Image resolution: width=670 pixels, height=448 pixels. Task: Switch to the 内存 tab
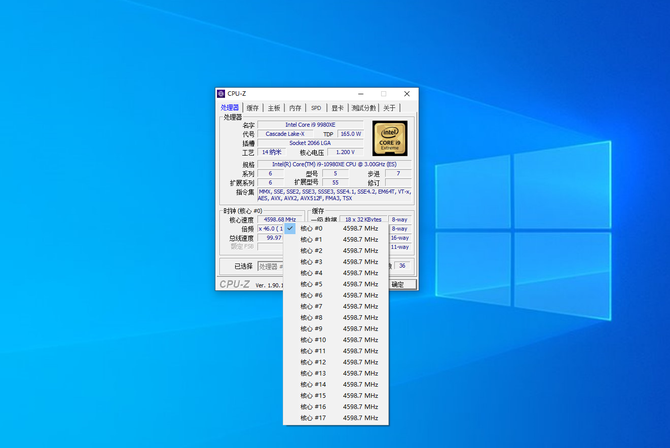point(295,108)
